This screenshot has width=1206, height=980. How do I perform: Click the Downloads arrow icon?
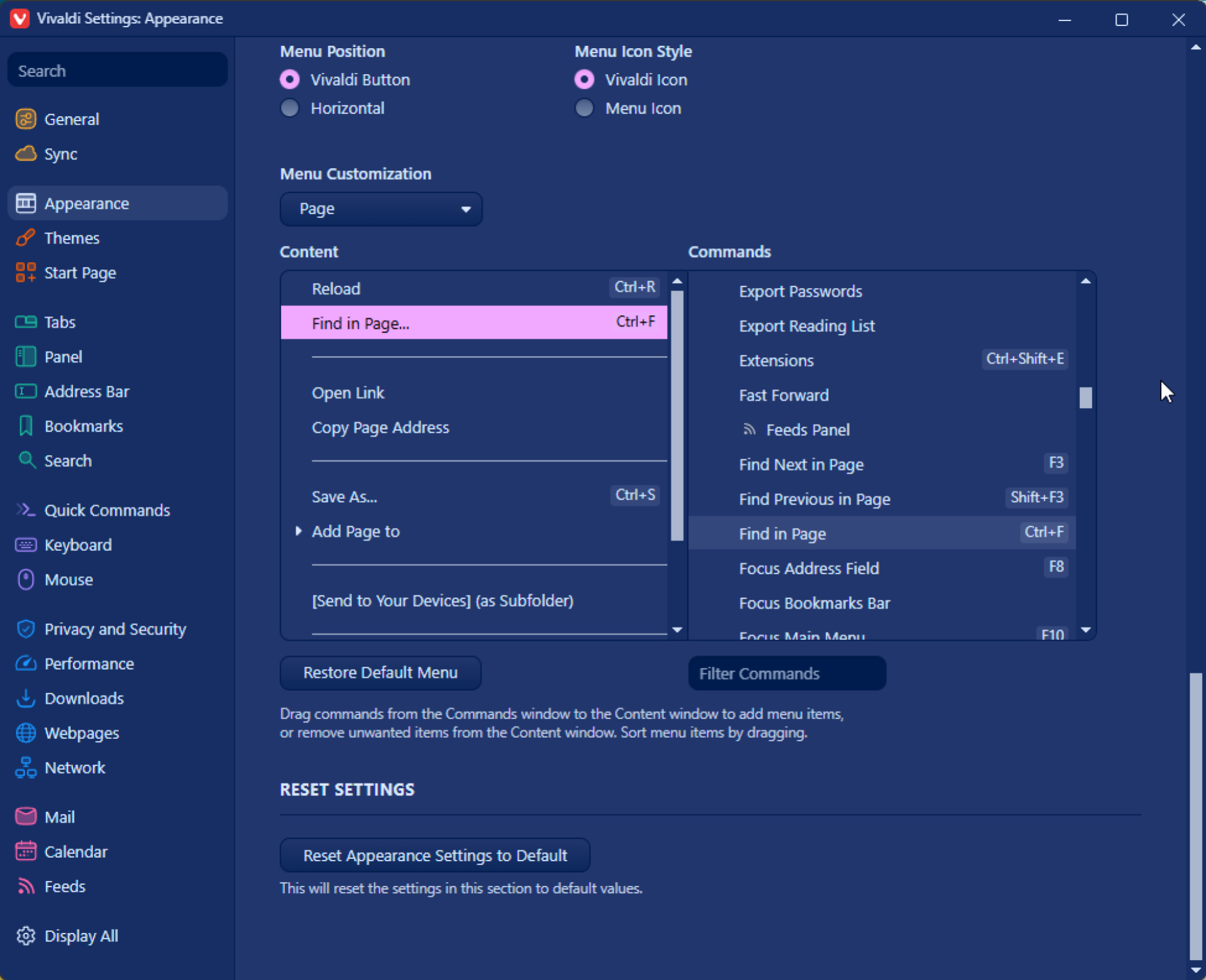25,698
